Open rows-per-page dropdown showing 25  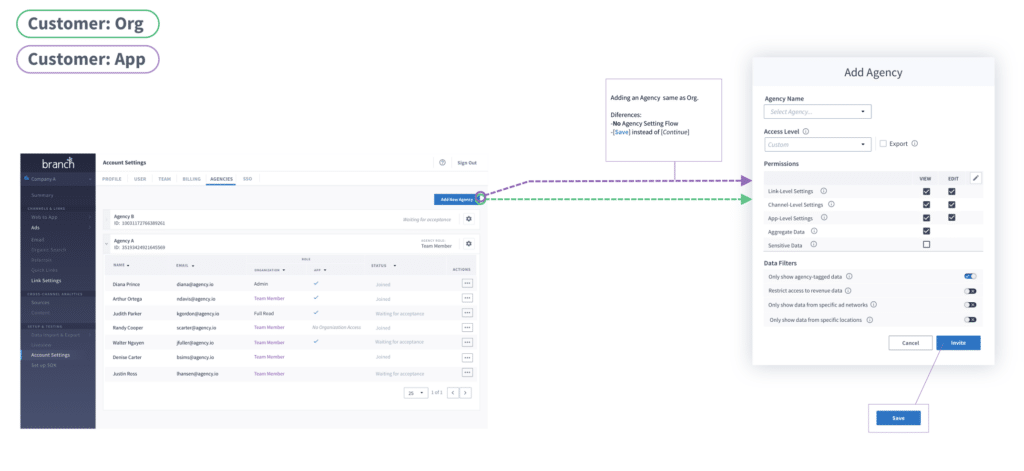point(416,393)
